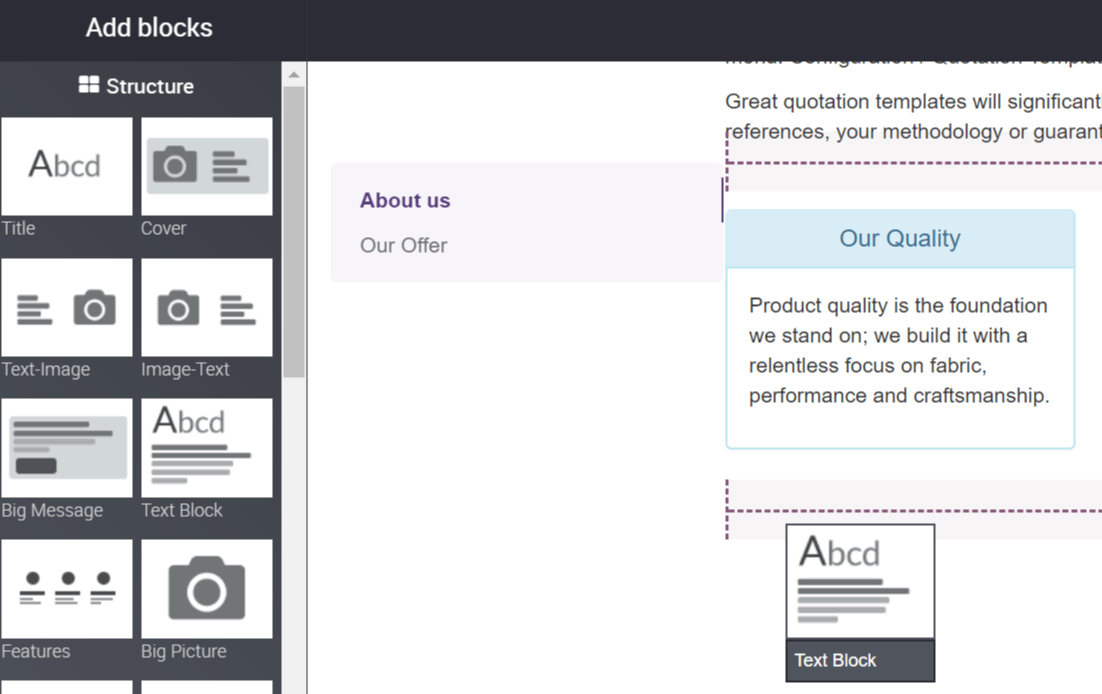Image resolution: width=1102 pixels, height=694 pixels.
Task: Pick the Big Picture block icon
Action: 207,589
